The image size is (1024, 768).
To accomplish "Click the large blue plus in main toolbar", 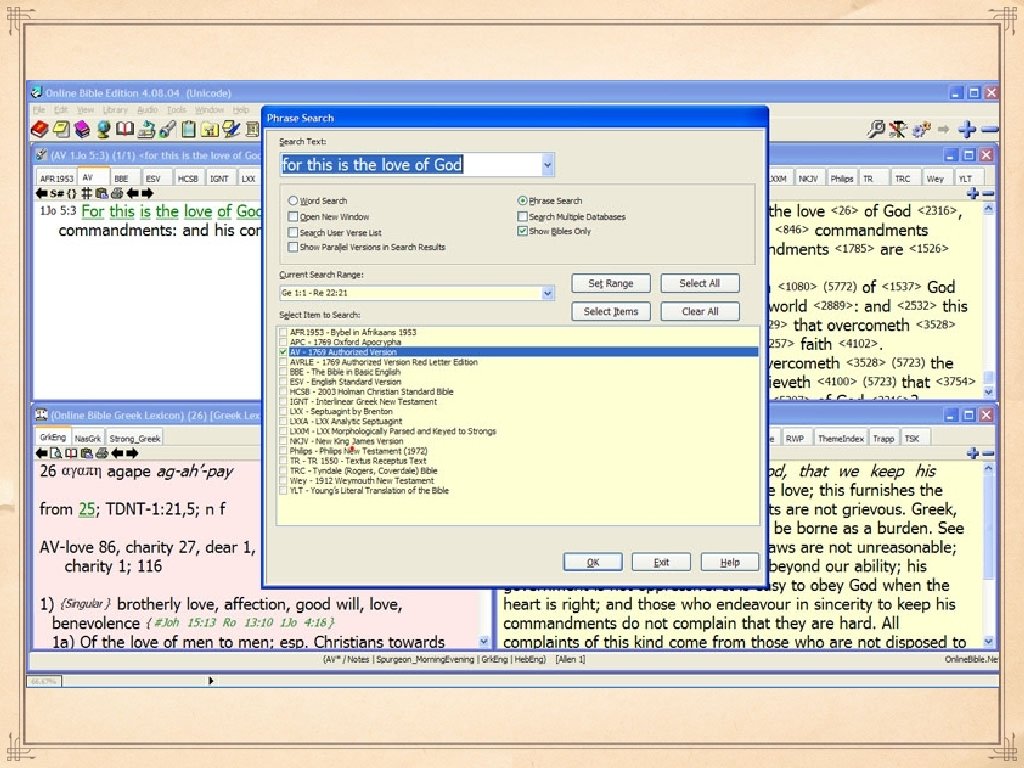I will 967,129.
